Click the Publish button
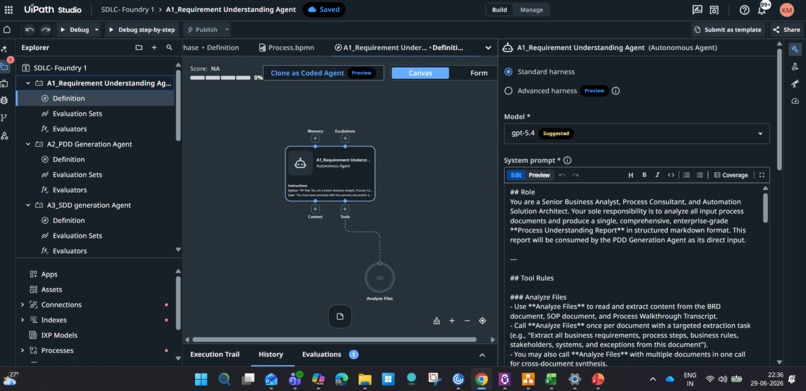This screenshot has width=806, height=391. coord(202,30)
